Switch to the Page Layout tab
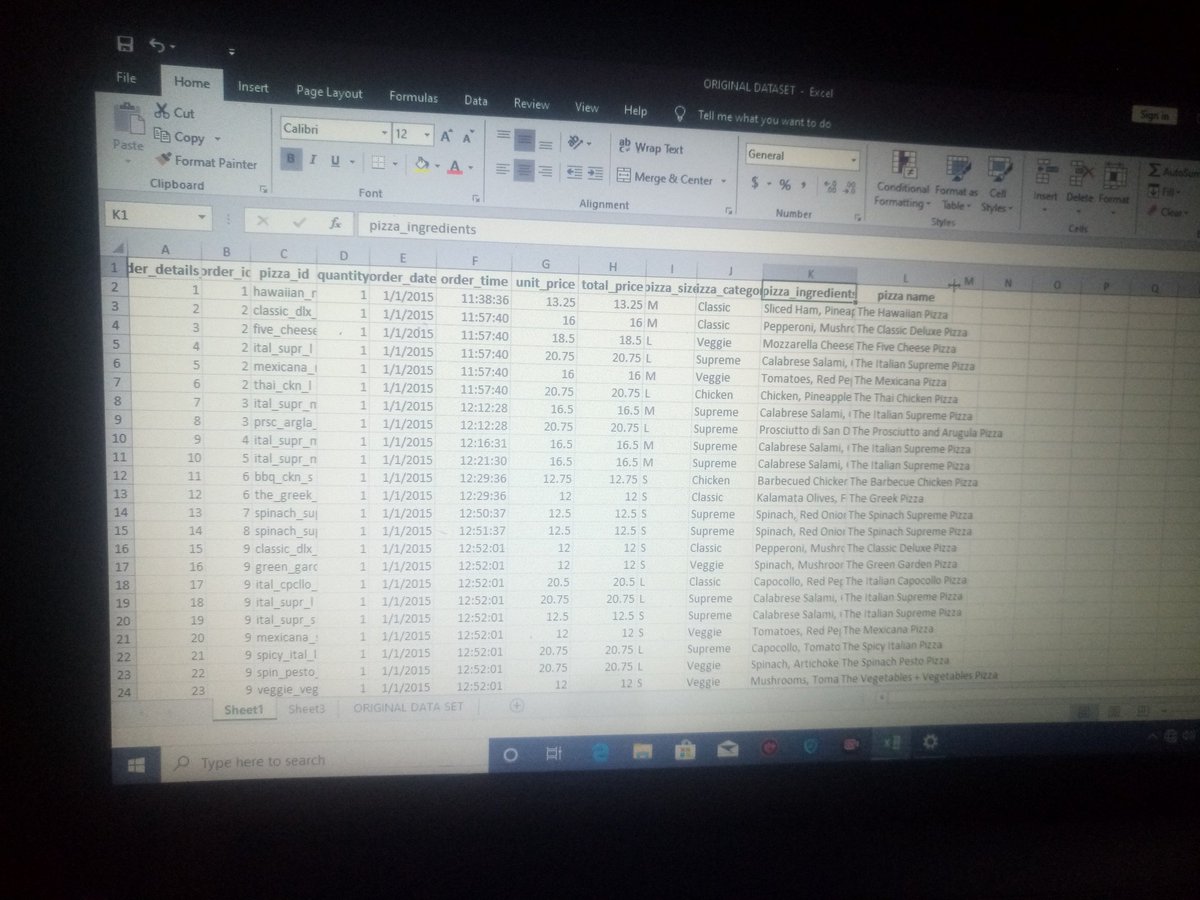The width and height of the screenshot is (1200, 900). pyautogui.click(x=329, y=92)
